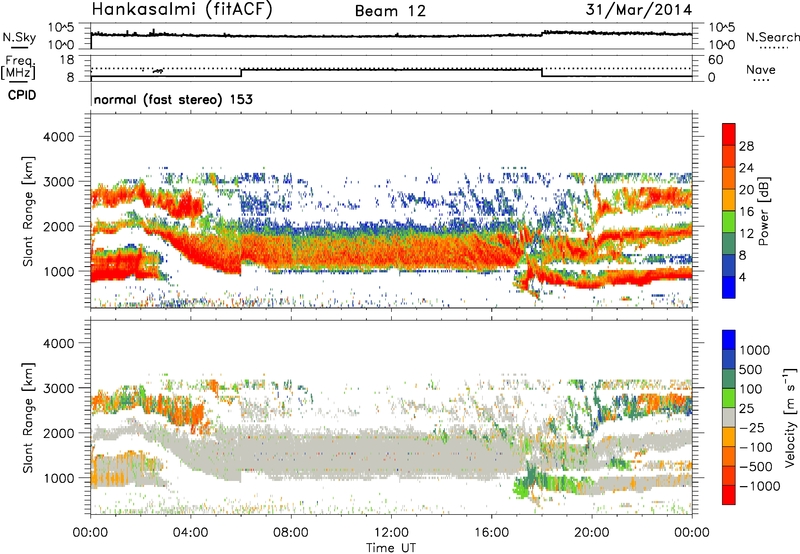Click the dotted N.Search legend line sample
This screenshot has width=800, height=554.
click(x=774, y=48)
